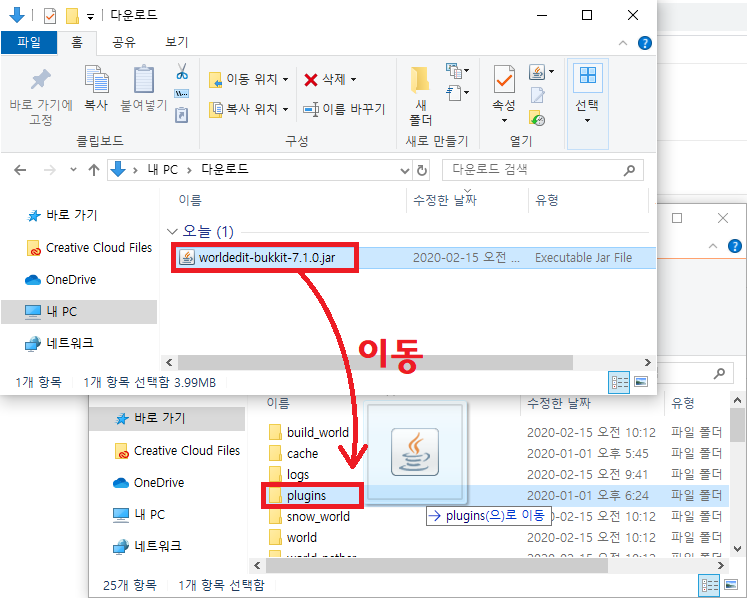Collapse the 오늘 (1) group
The image size is (747, 598).
point(172,232)
